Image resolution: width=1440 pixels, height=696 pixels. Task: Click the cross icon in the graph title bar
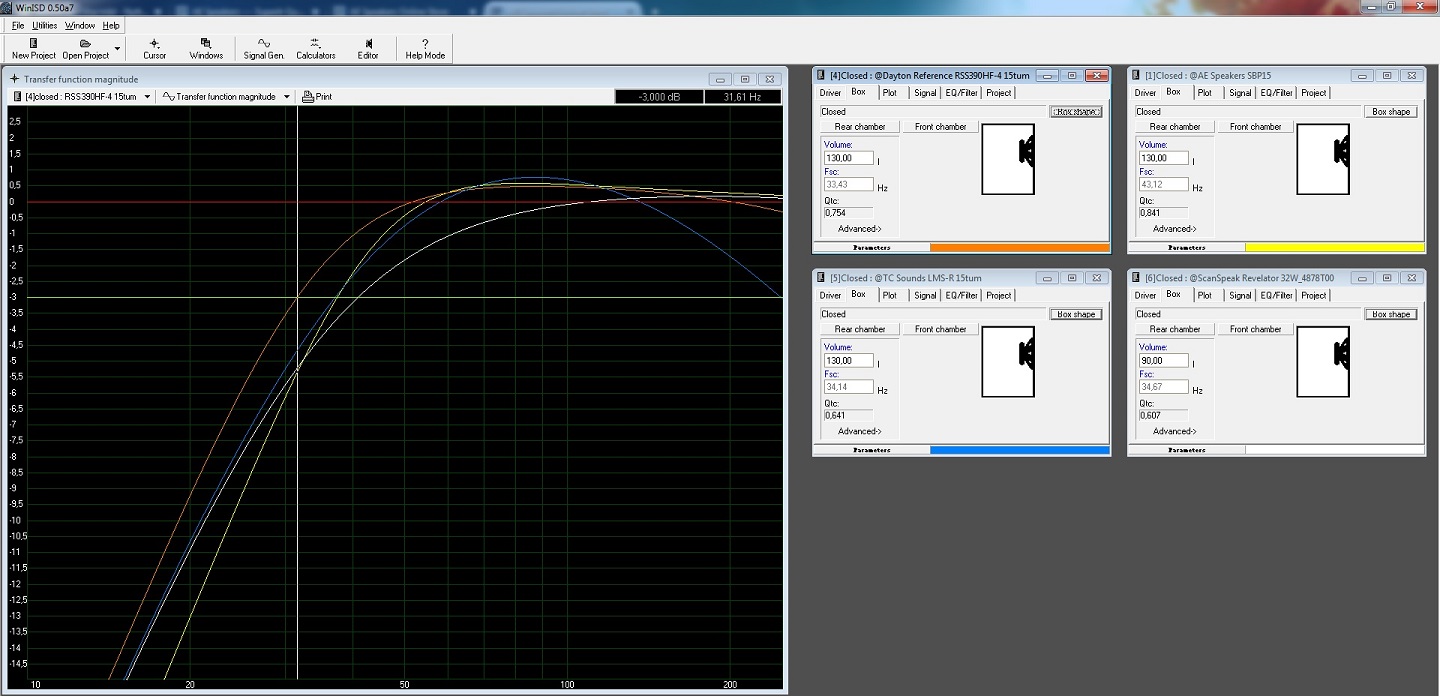[15, 79]
